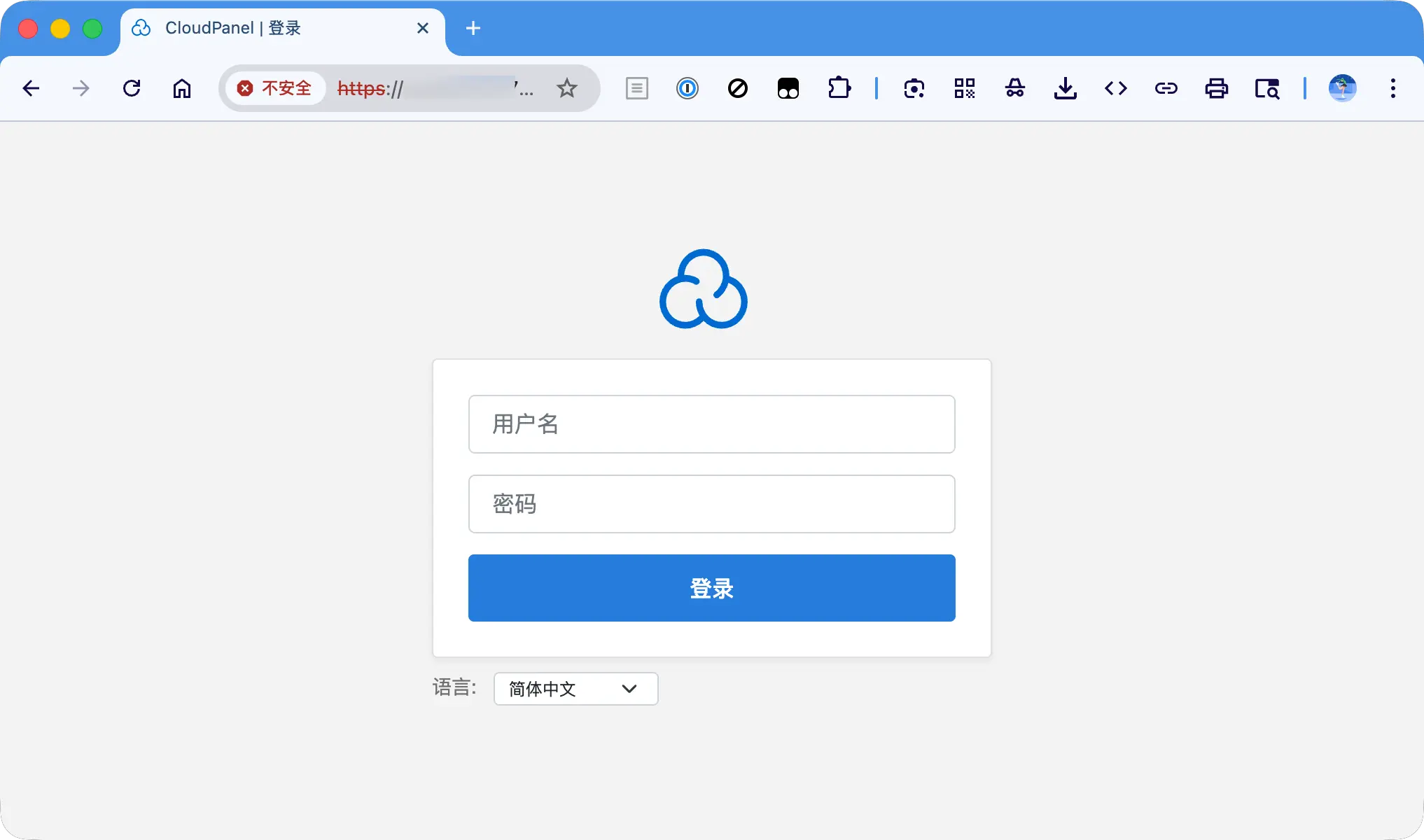The width and height of the screenshot is (1424, 840).
Task: Open the copy link extension
Action: pyautogui.click(x=1166, y=88)
